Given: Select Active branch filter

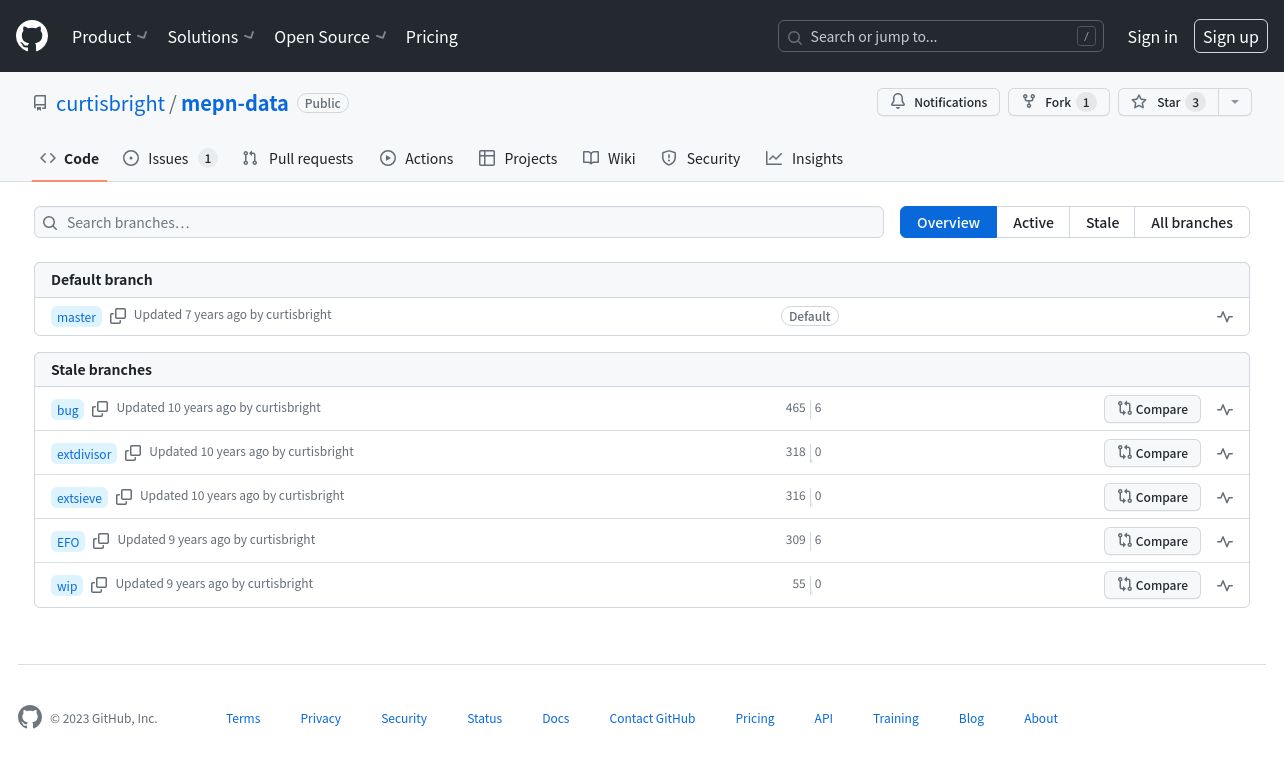Looking at the screenshot, I should pyautogui.click(x=1033, y=222).
